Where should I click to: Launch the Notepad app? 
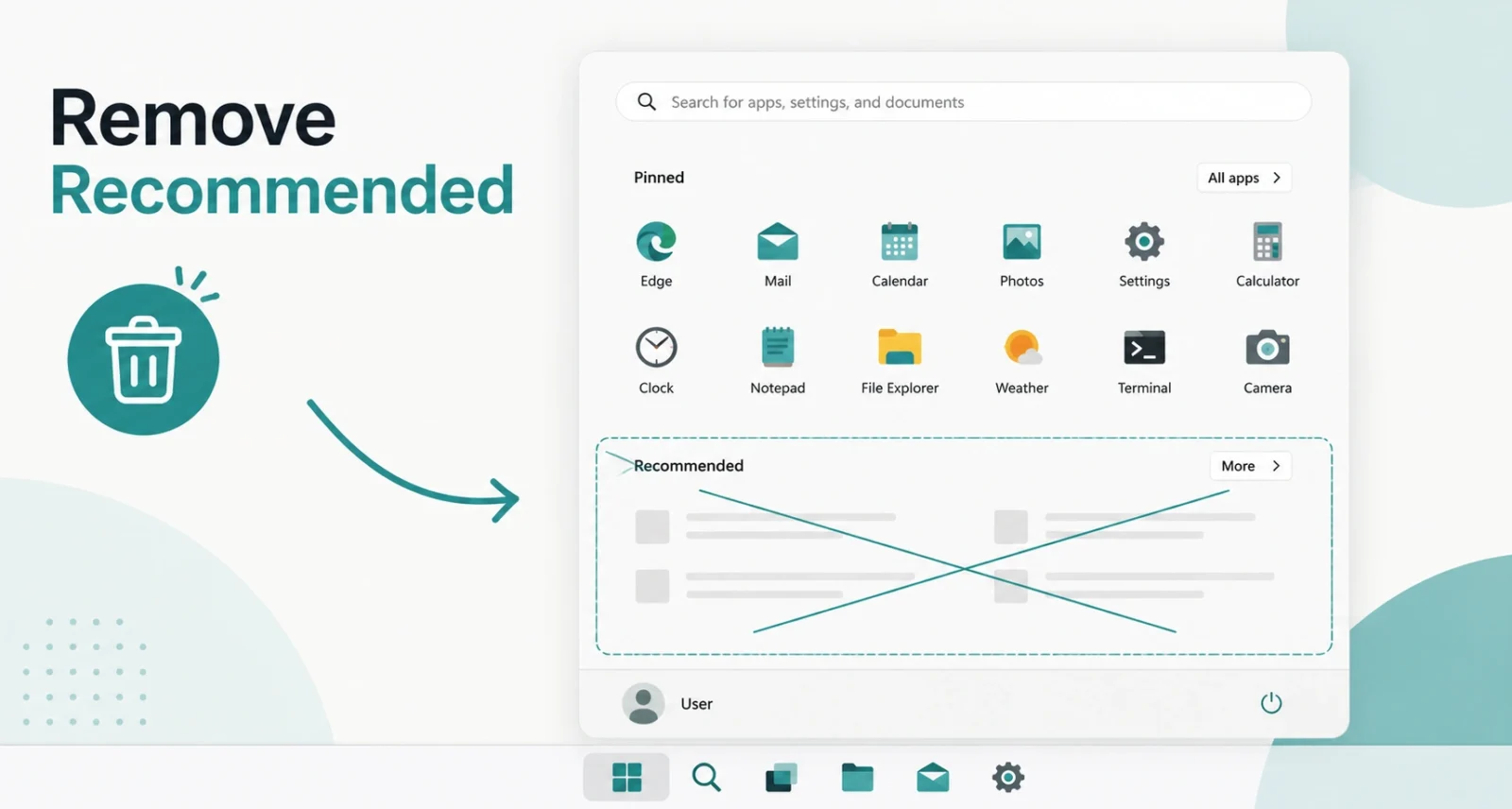(778, 347)
